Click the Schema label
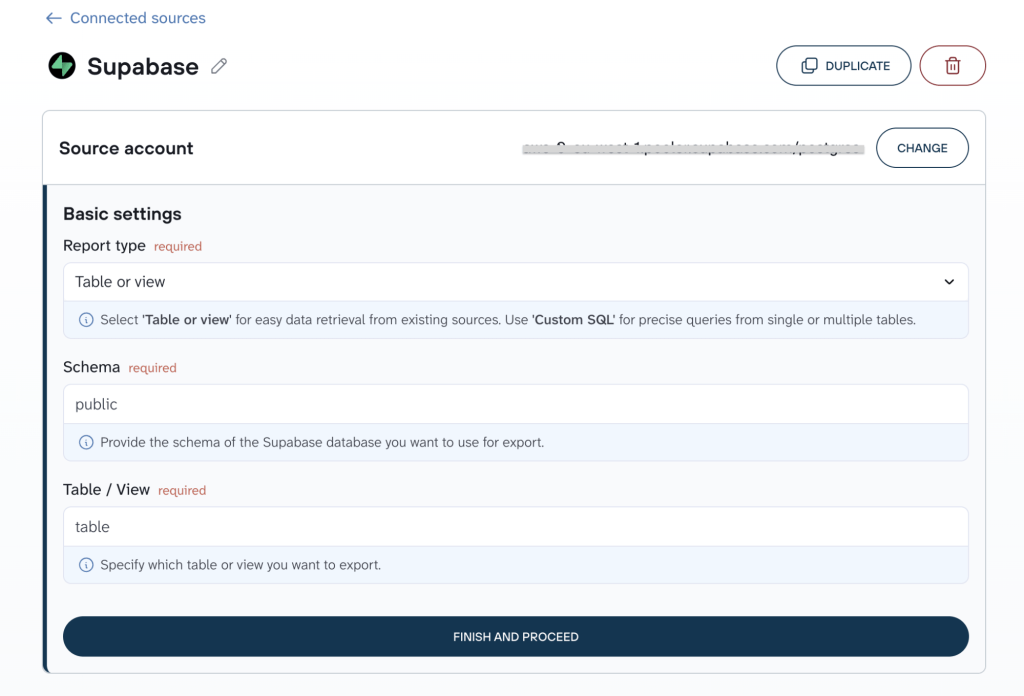Screen dimensions: 1024x696 [91, 367]
